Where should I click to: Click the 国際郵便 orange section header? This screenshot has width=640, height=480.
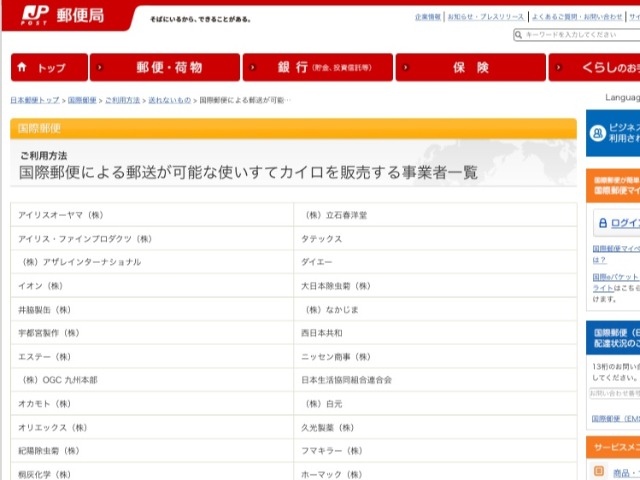pos(293,129)
